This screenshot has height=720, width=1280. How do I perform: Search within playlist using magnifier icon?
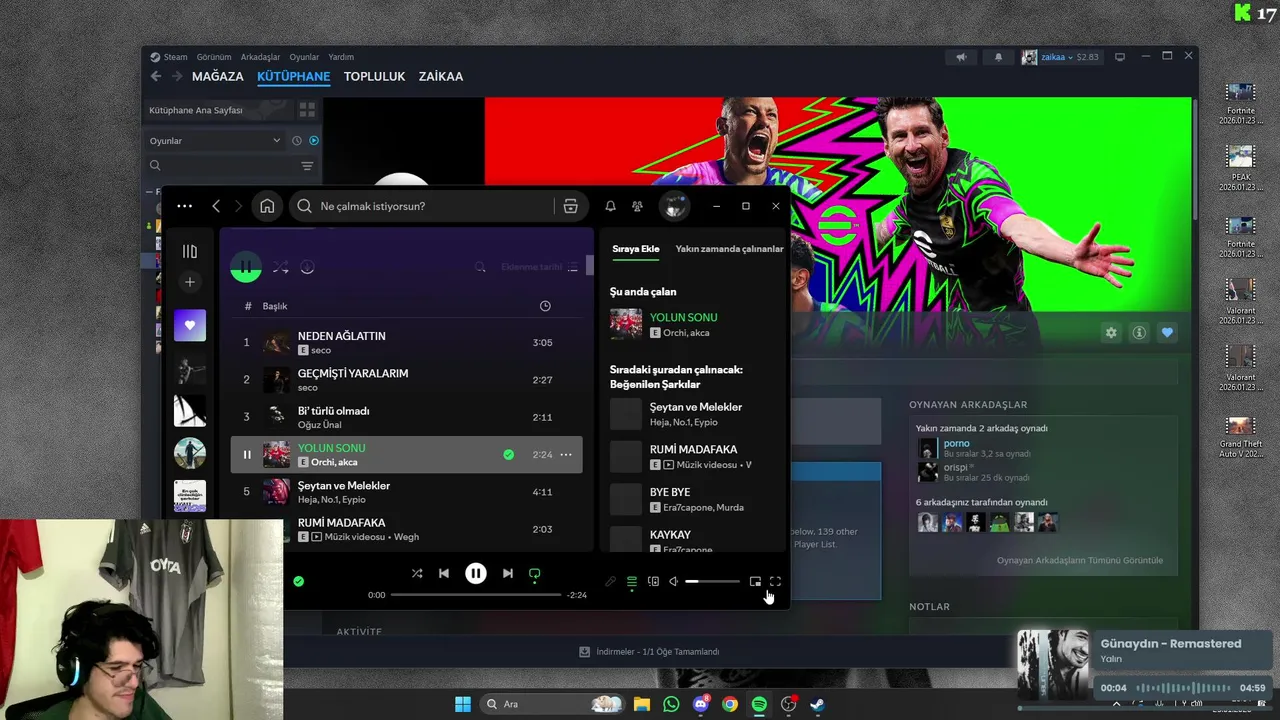coord(480,267)
